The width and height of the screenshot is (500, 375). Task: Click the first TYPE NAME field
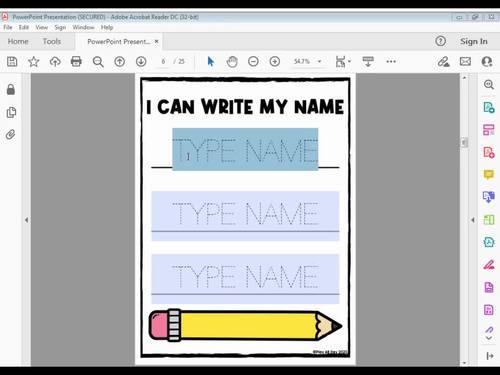[245, 149]
